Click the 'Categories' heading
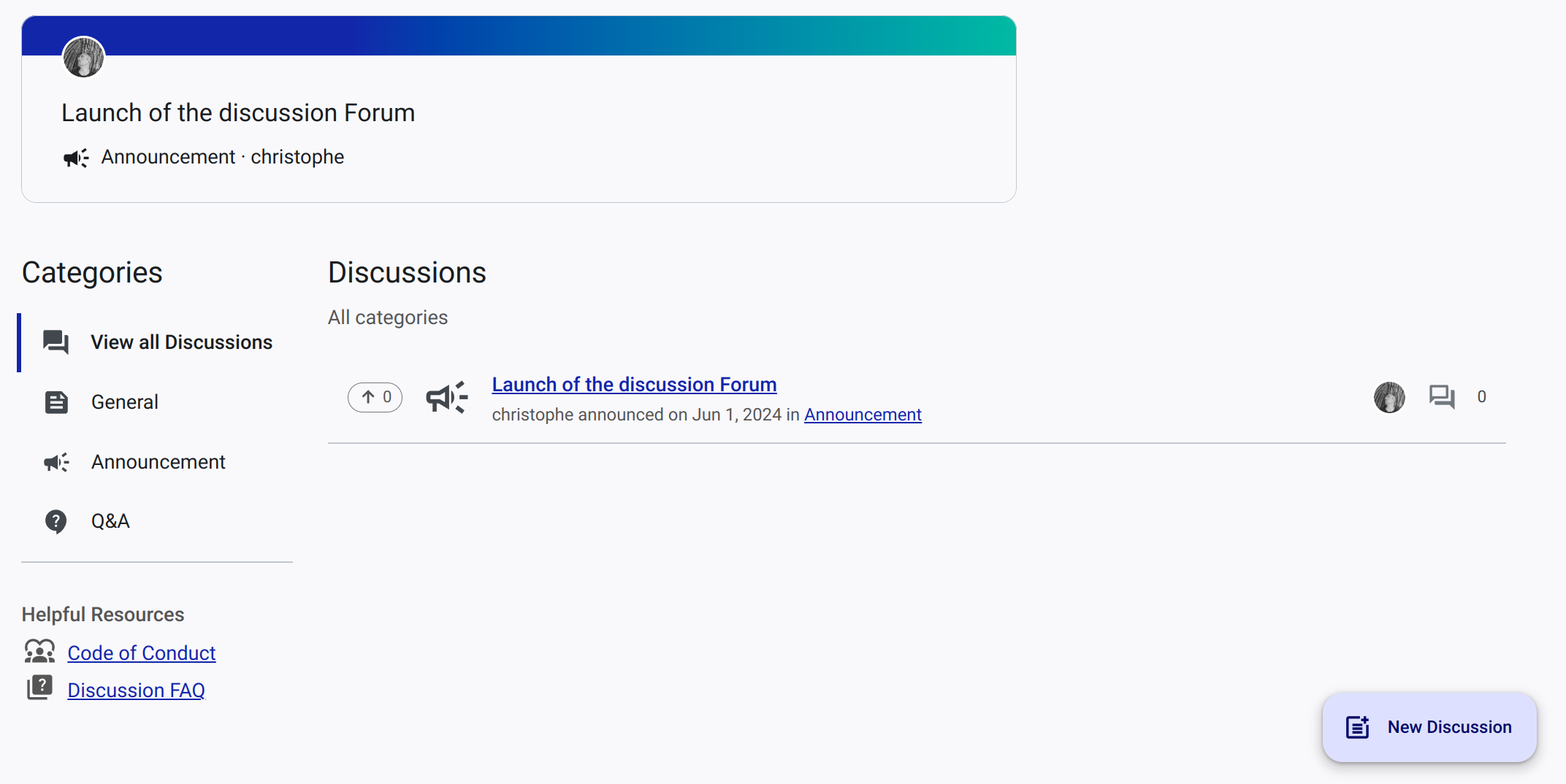Screen dimensions: 1566x784 click(x=92, y=272)
